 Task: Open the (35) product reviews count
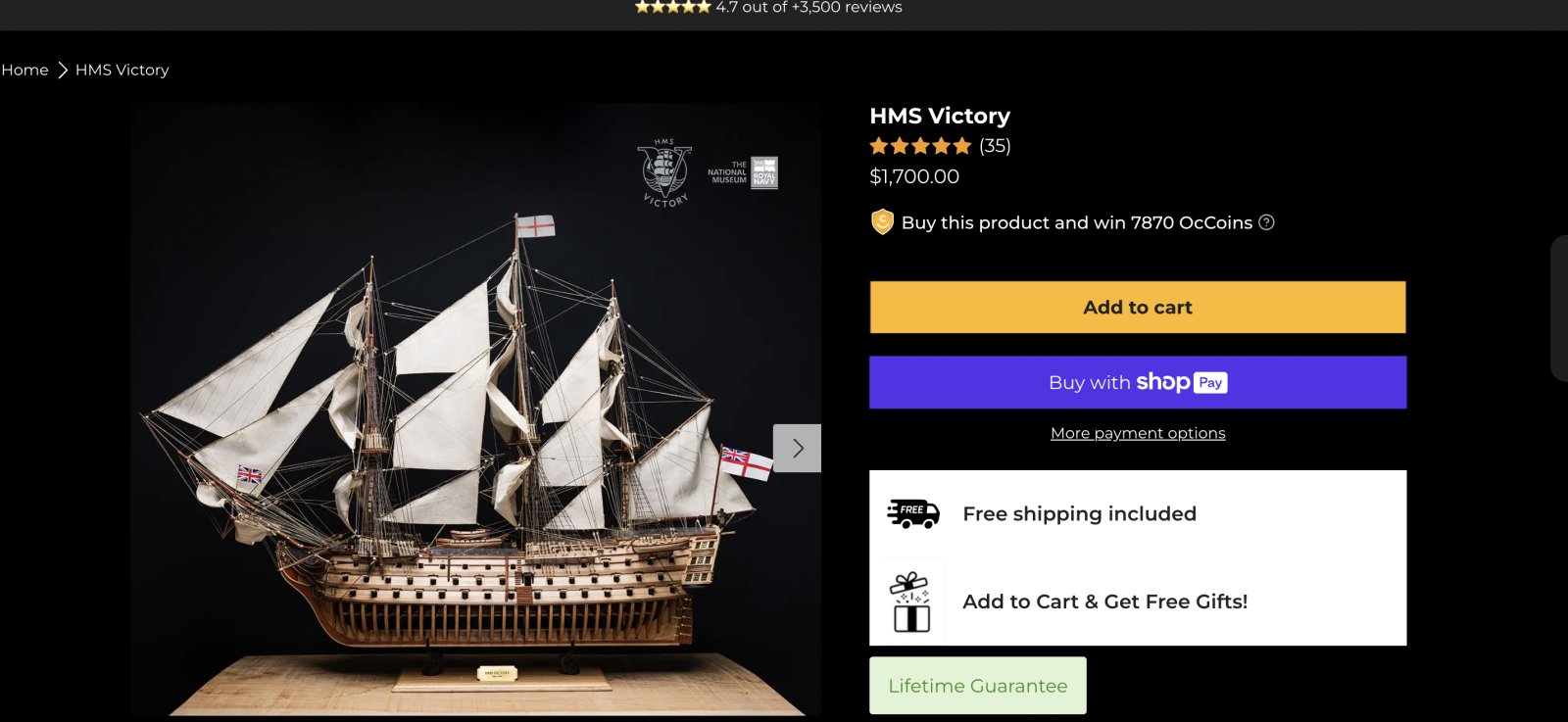(x=995, y=146)
